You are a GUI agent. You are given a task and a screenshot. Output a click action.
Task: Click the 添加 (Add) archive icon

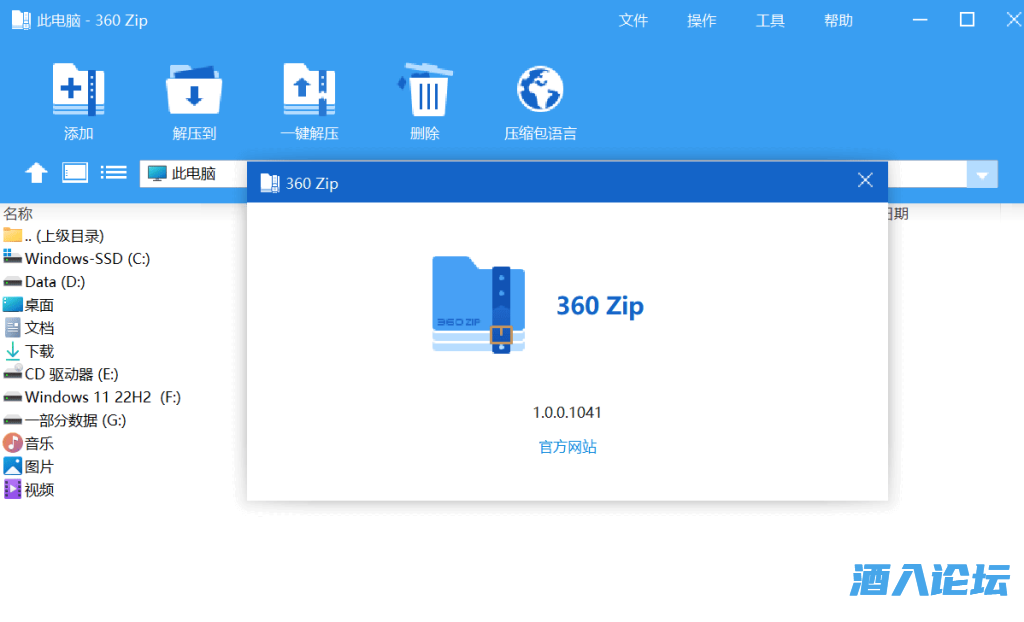pyautogui.click(x=78, y=91)
